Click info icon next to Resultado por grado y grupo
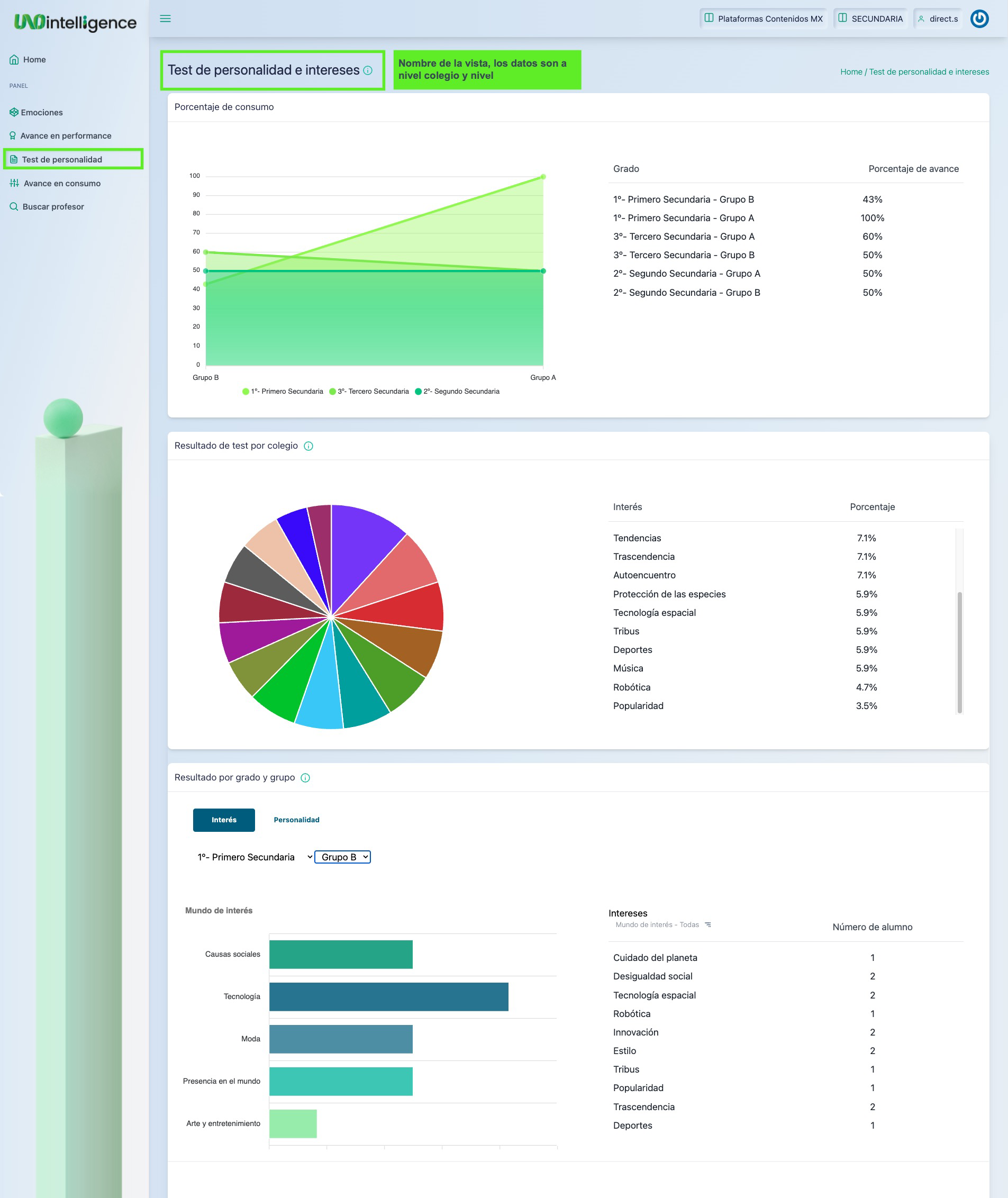The width and height of the screenshot is (1008, 1198). coord(305,777)
